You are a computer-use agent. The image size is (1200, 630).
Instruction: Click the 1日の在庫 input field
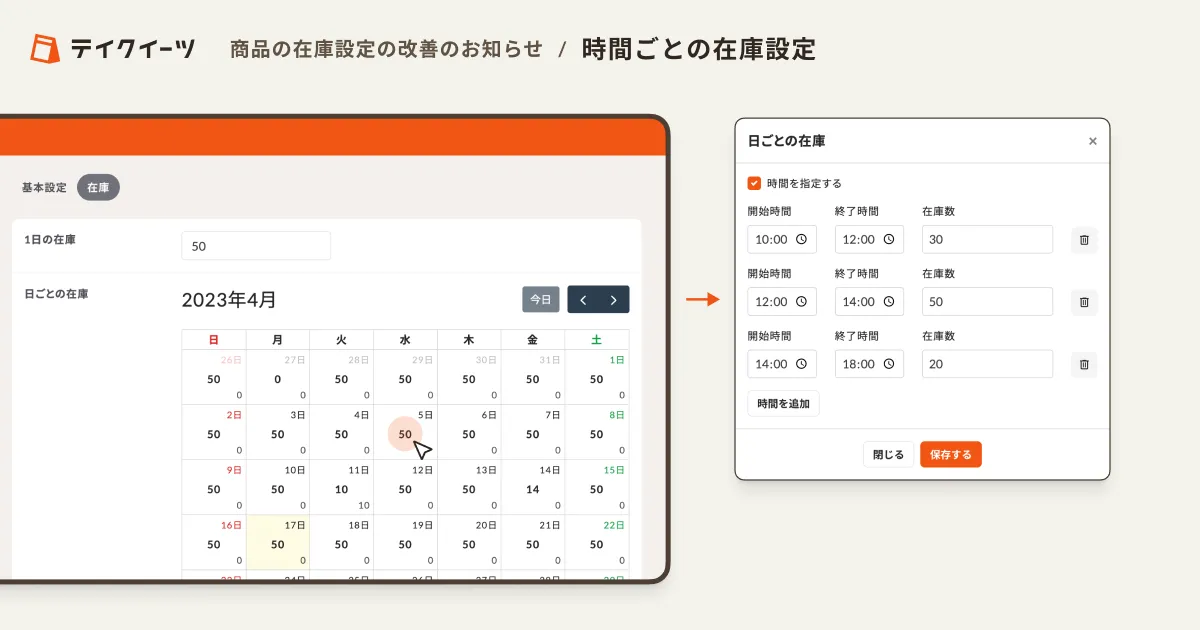click(255, 245)
